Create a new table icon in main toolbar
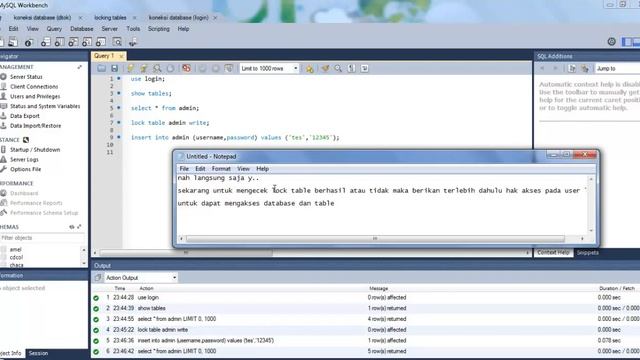Screen dimensions: 640x360 59,42
